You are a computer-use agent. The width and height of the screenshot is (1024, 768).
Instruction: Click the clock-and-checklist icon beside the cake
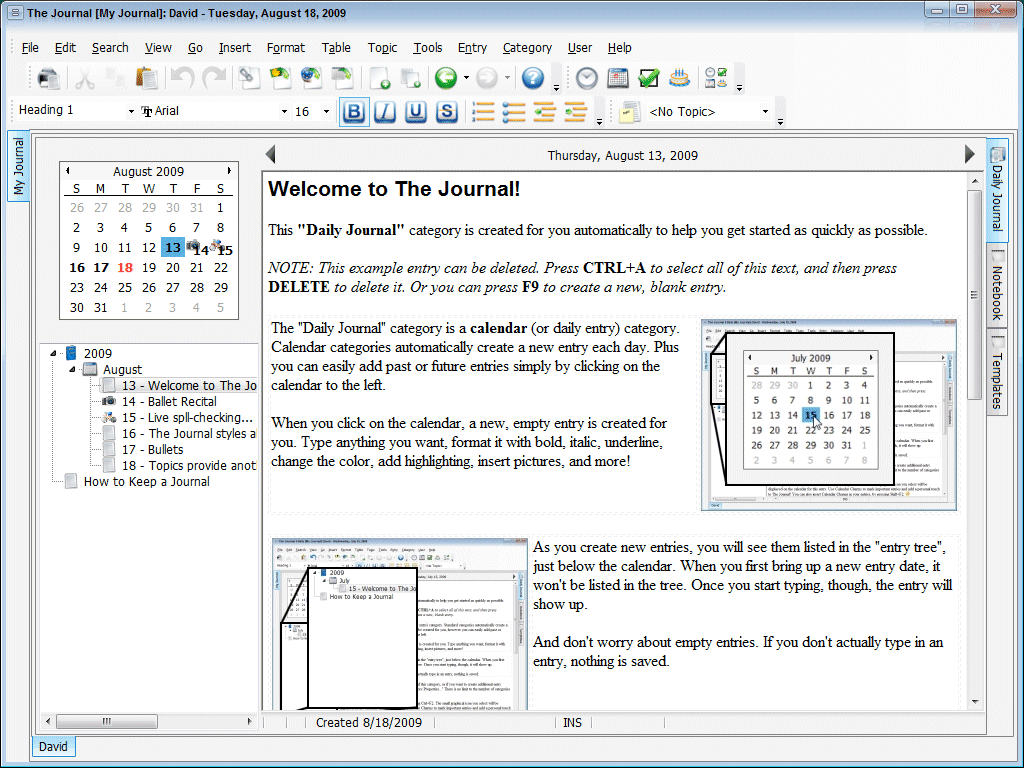click(x=716, y=78)
